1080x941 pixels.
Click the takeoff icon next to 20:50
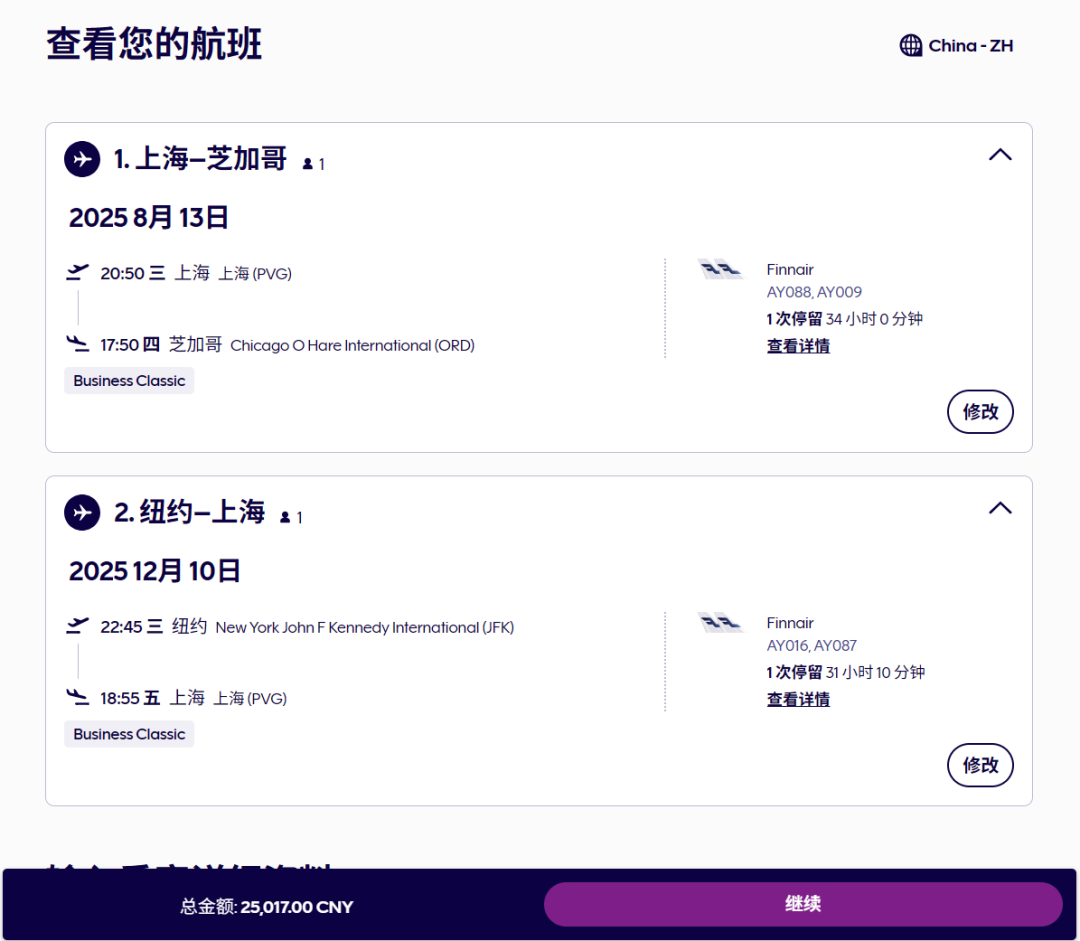pyautogui.click(x=77, y=272)
